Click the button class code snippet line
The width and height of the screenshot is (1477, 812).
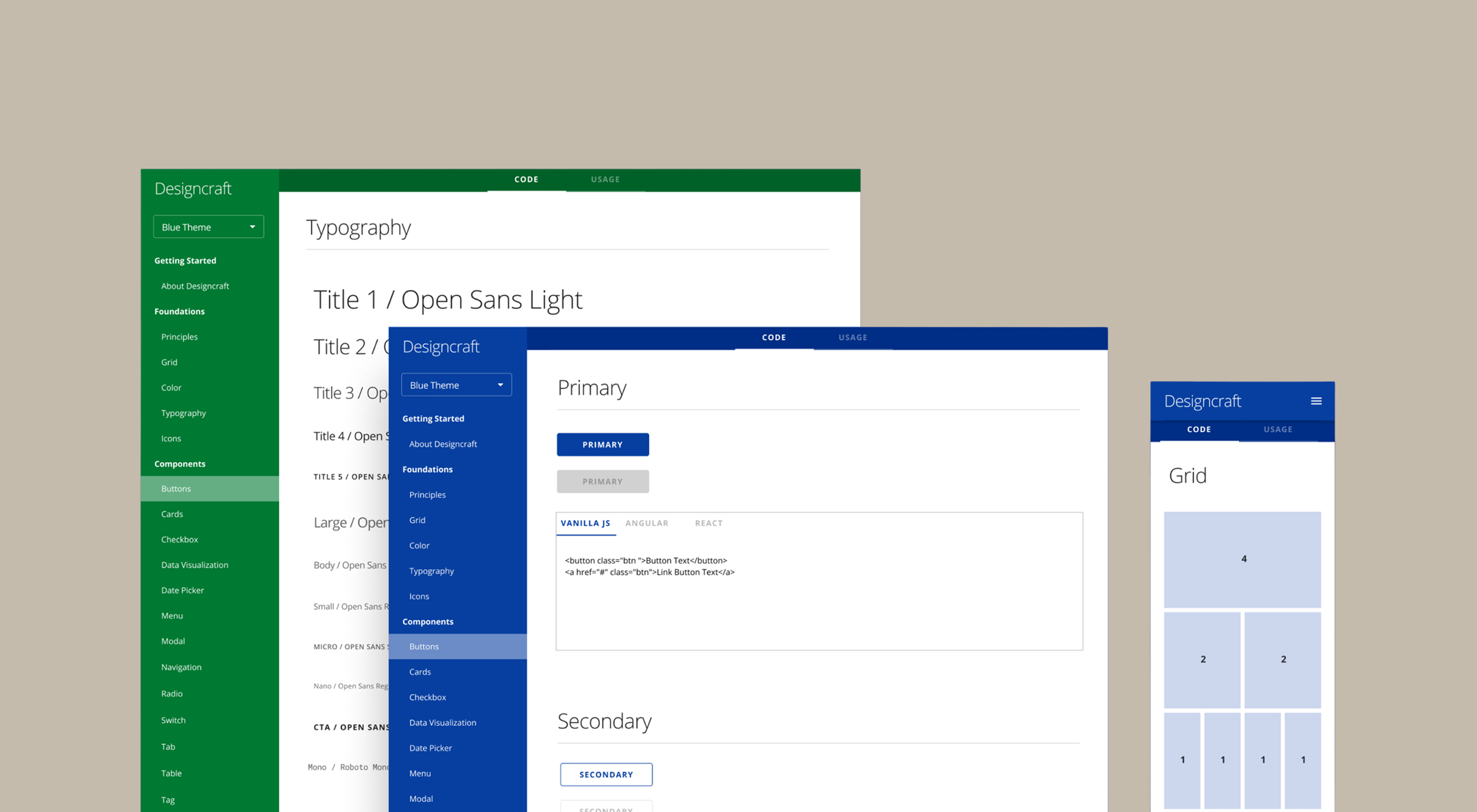646,561
